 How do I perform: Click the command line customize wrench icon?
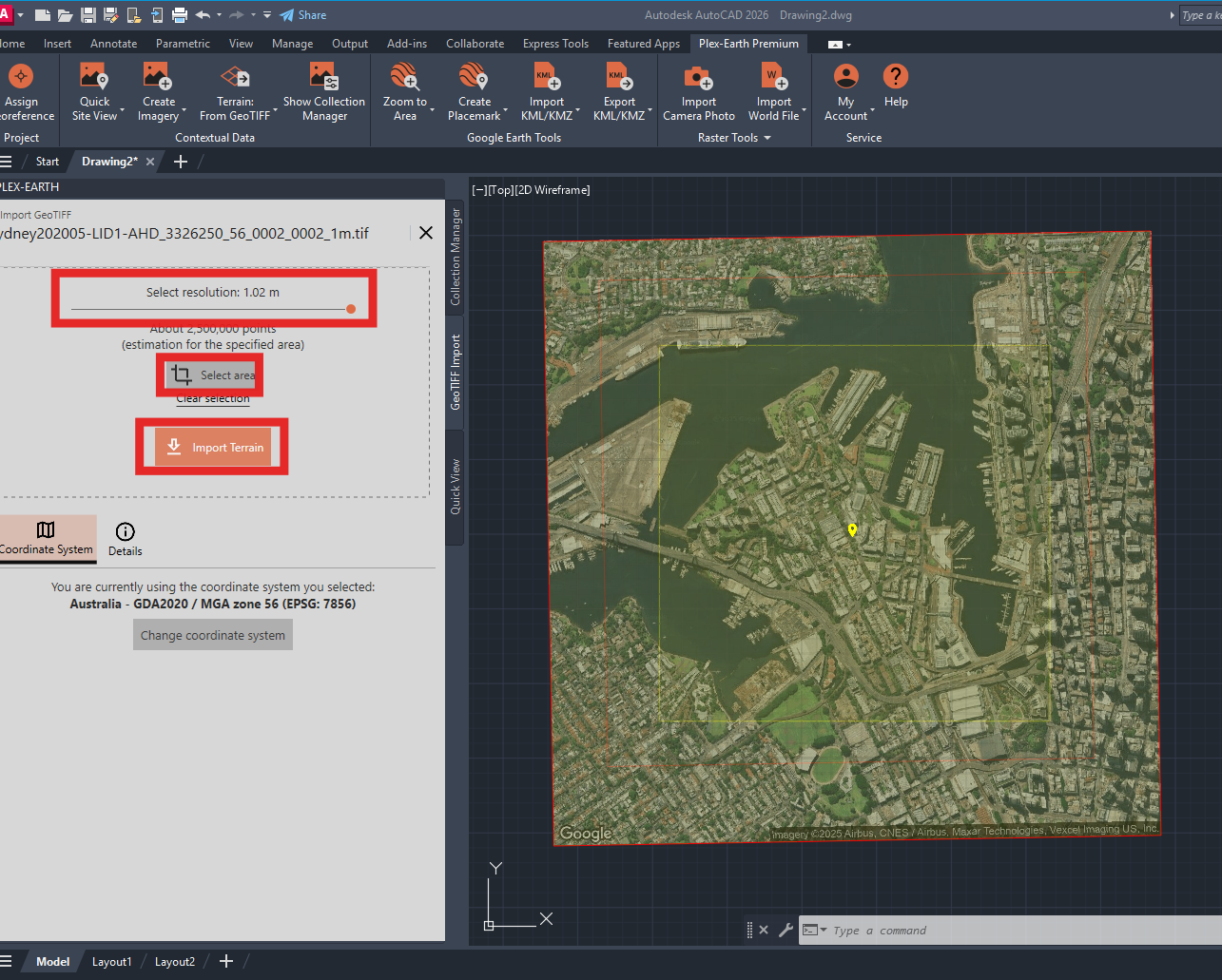coord(786,931)
